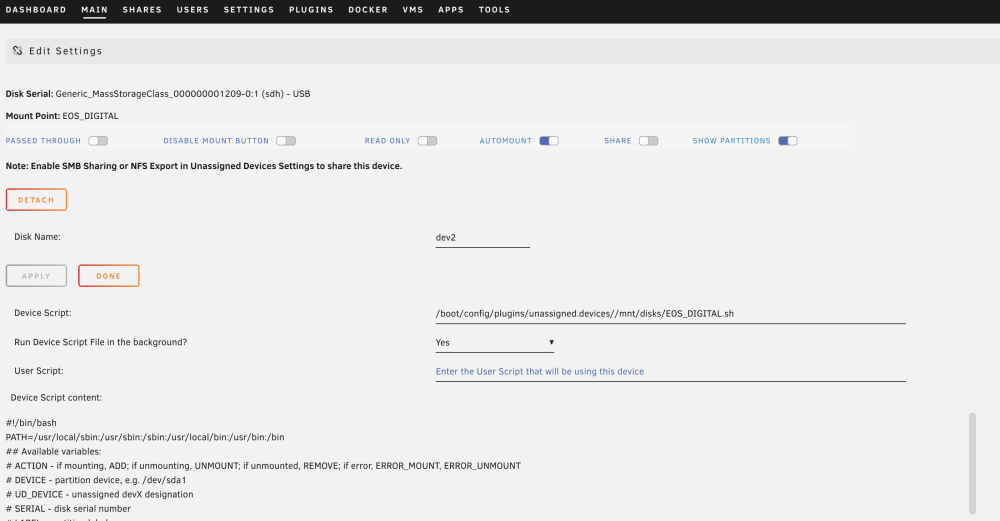Click the Show Partitions label
This screenshot has width=1000, height=521.
point(732,141)
